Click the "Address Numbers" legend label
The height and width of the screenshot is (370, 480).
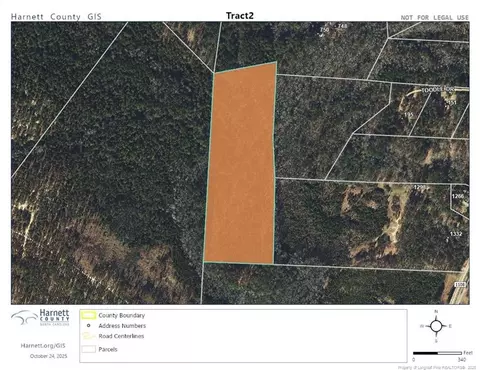[x=122, y=326]
